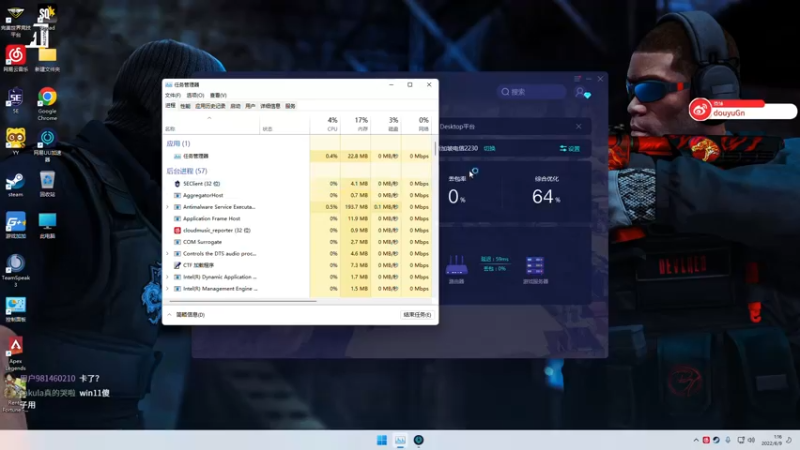Open the 回收站 recycle bin icon
The width and height of the screenshot is (800, 450).
click(47, 185)
